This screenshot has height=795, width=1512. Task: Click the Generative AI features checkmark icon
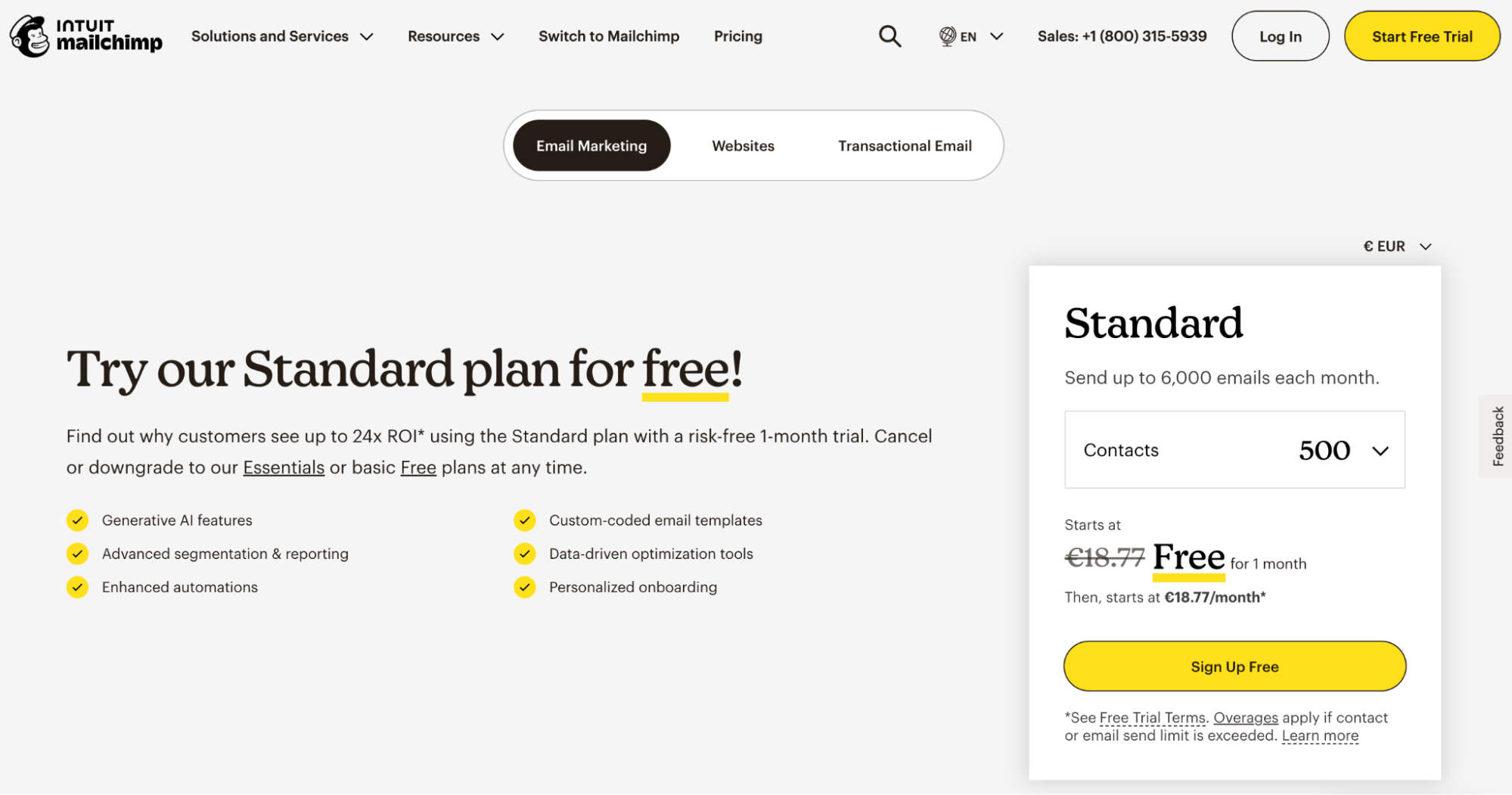tap(77, 520)
